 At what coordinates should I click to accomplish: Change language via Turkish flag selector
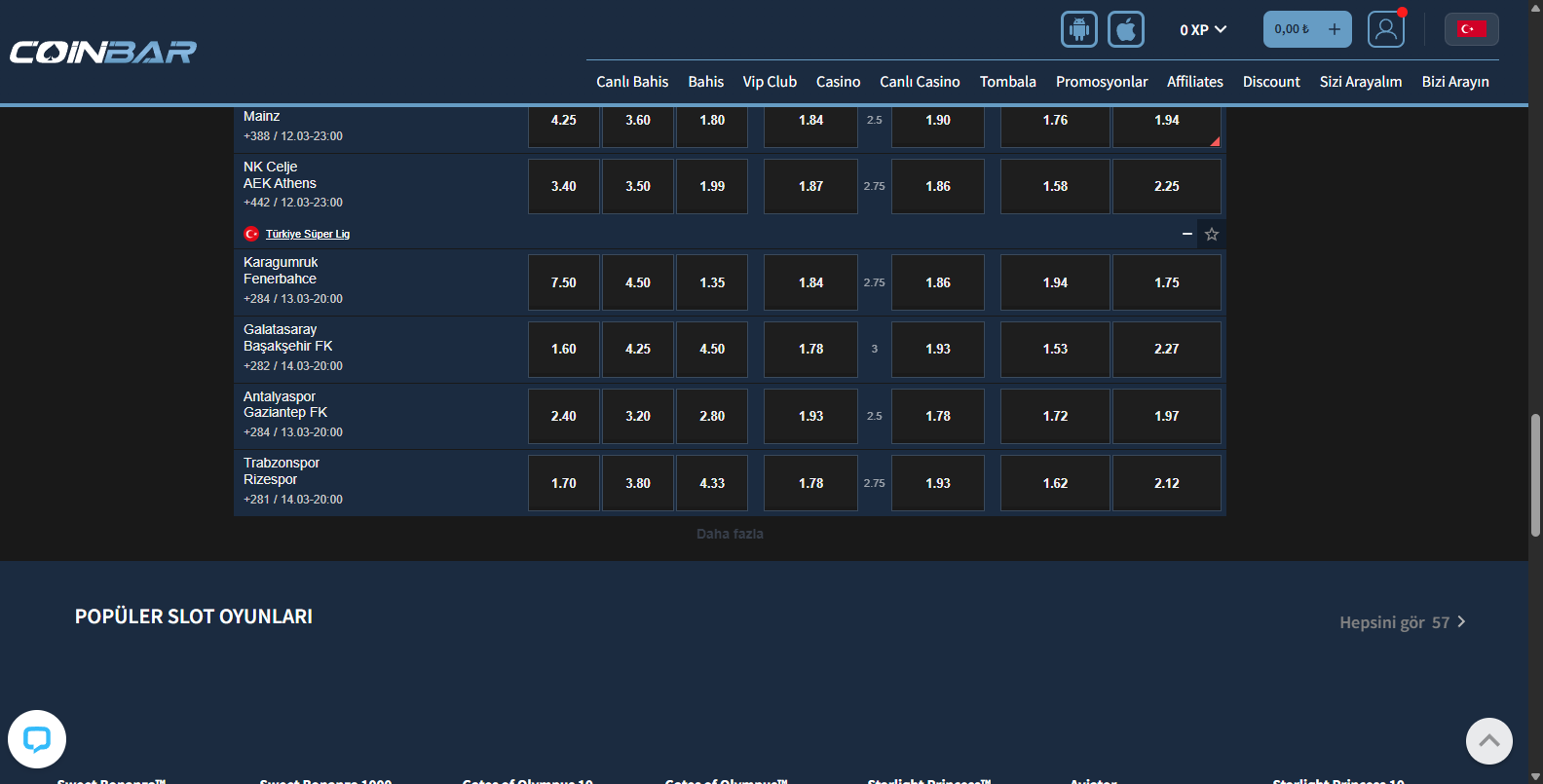pyautogui.click(x=1471, y=29)
